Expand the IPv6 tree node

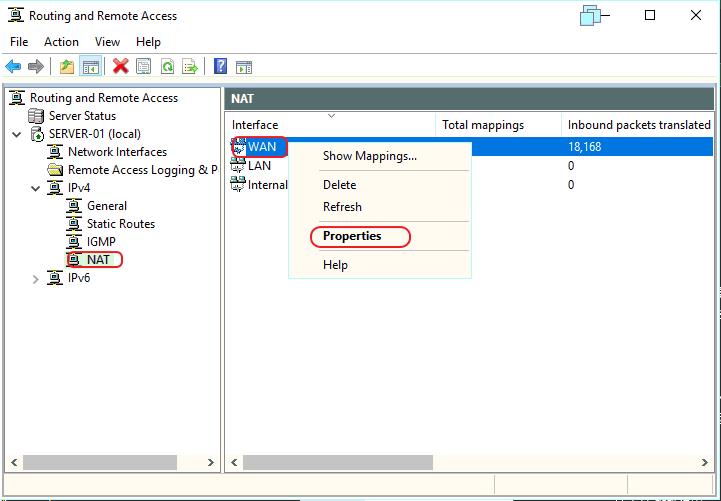pos(35,279)
